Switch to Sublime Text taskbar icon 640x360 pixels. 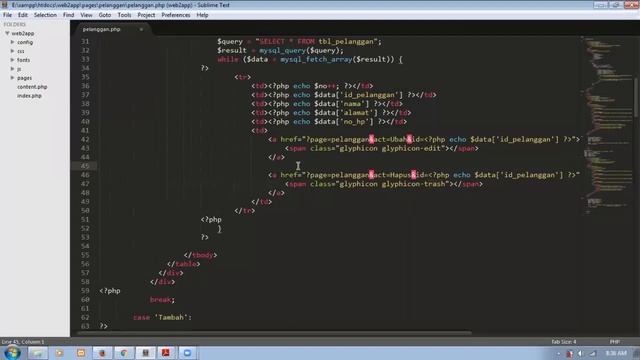[145, 353]
